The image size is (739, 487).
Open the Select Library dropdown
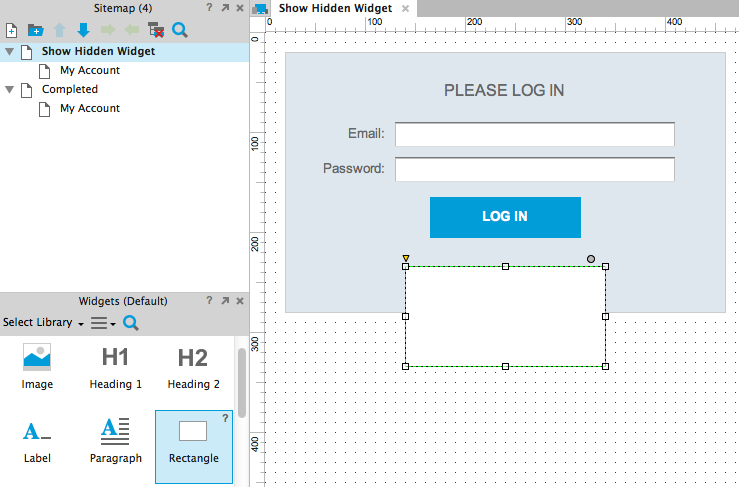(42, 323)
